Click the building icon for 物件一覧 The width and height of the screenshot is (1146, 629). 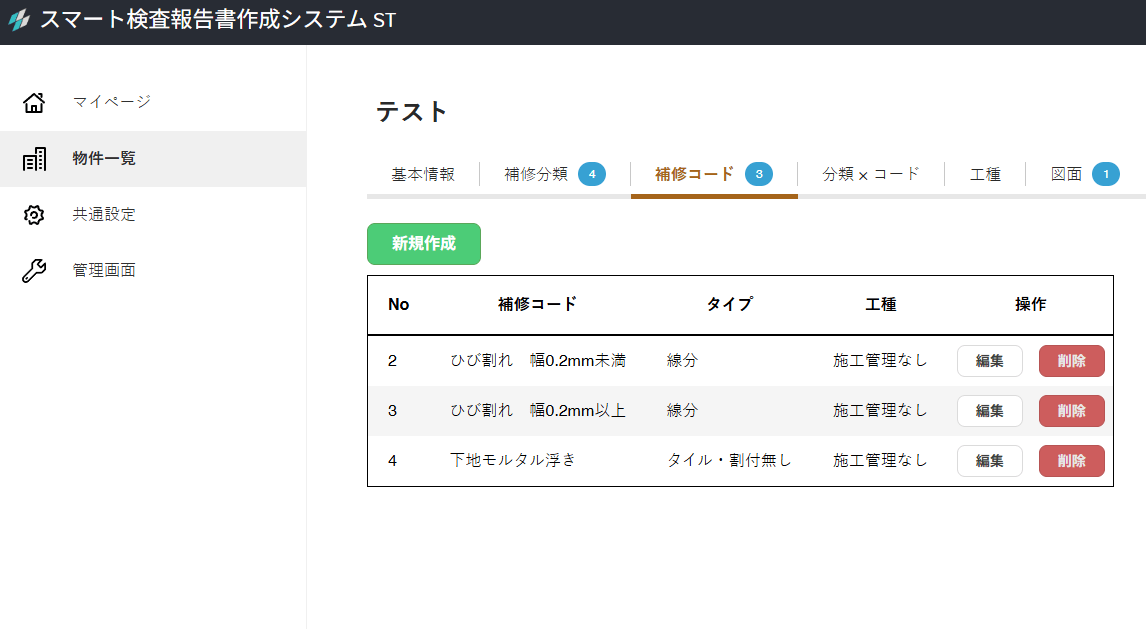34,158
